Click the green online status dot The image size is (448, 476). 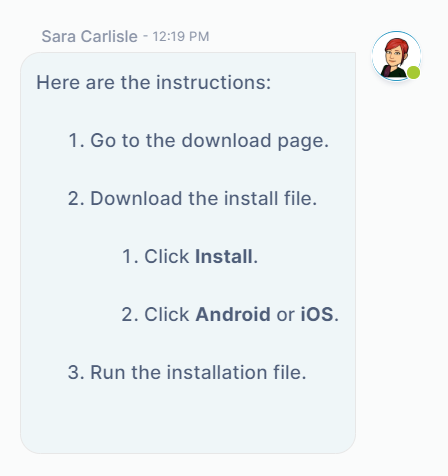pyautogui.click(x=414, y=72)
